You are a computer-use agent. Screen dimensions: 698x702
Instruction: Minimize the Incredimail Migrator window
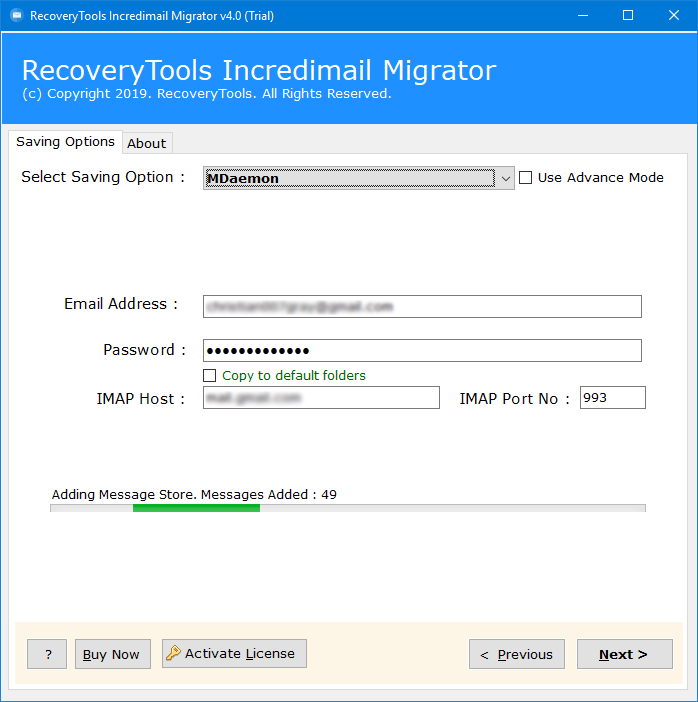(x=583, y=16)
